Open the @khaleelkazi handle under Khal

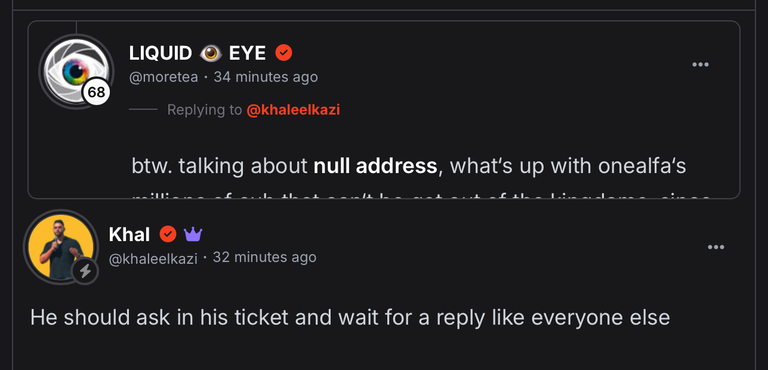(153, 259)
